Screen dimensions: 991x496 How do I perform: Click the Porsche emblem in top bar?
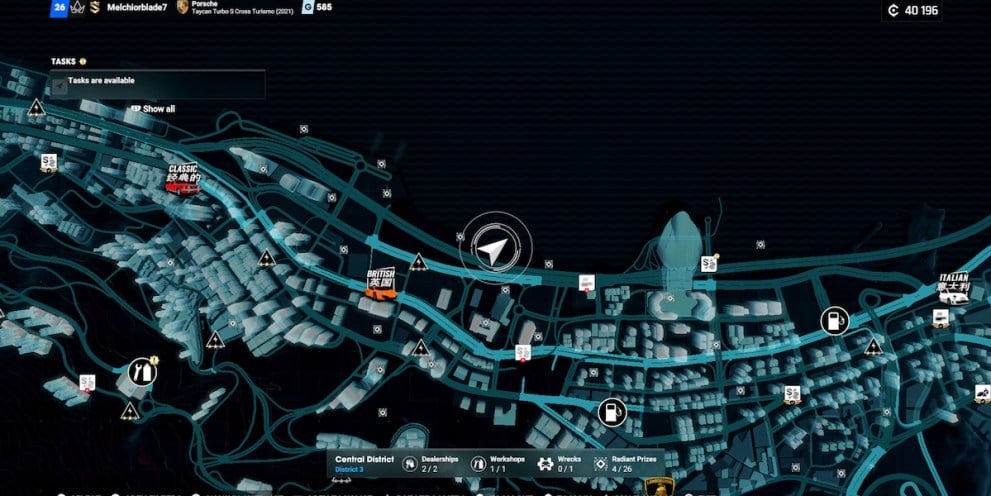182,7
